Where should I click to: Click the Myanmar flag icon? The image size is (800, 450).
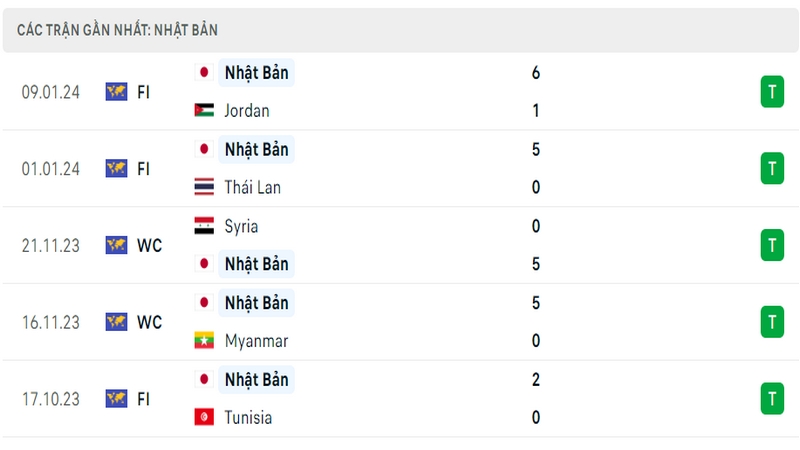pyautogui.click(x=204, y=340)
